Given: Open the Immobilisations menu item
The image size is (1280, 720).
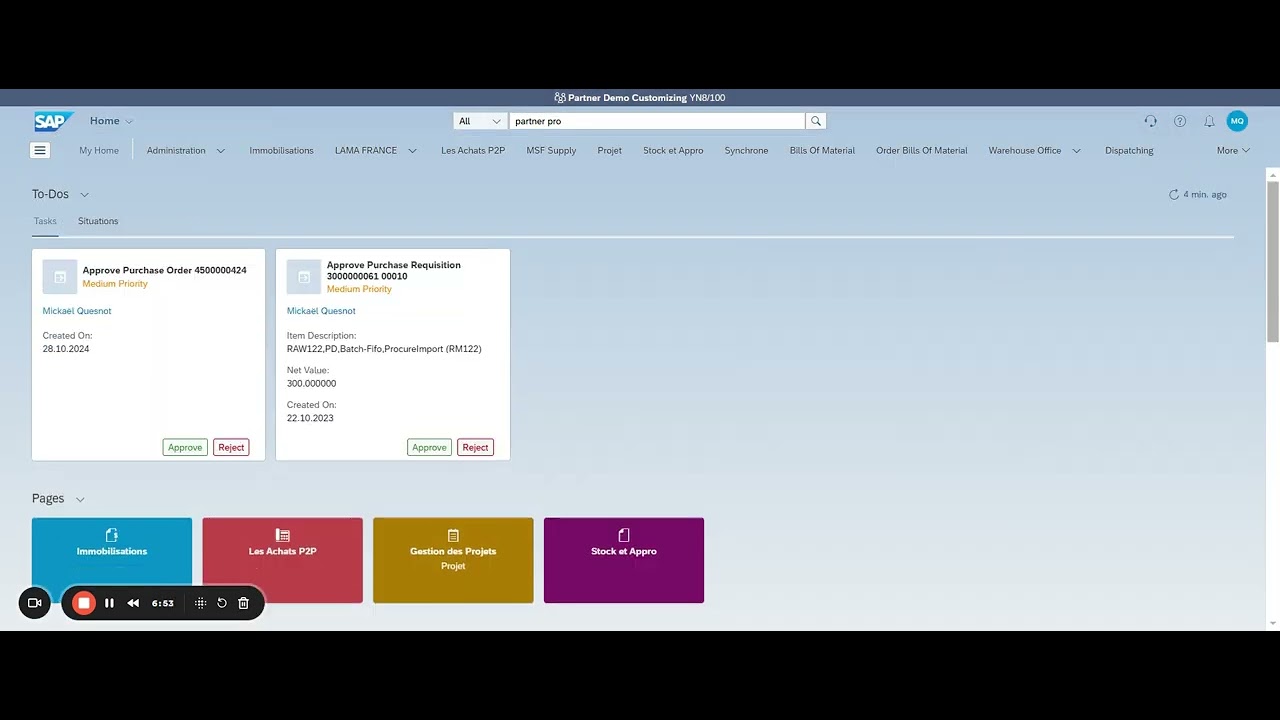Looking at the screenshot, I should click(x=281, y=151).
